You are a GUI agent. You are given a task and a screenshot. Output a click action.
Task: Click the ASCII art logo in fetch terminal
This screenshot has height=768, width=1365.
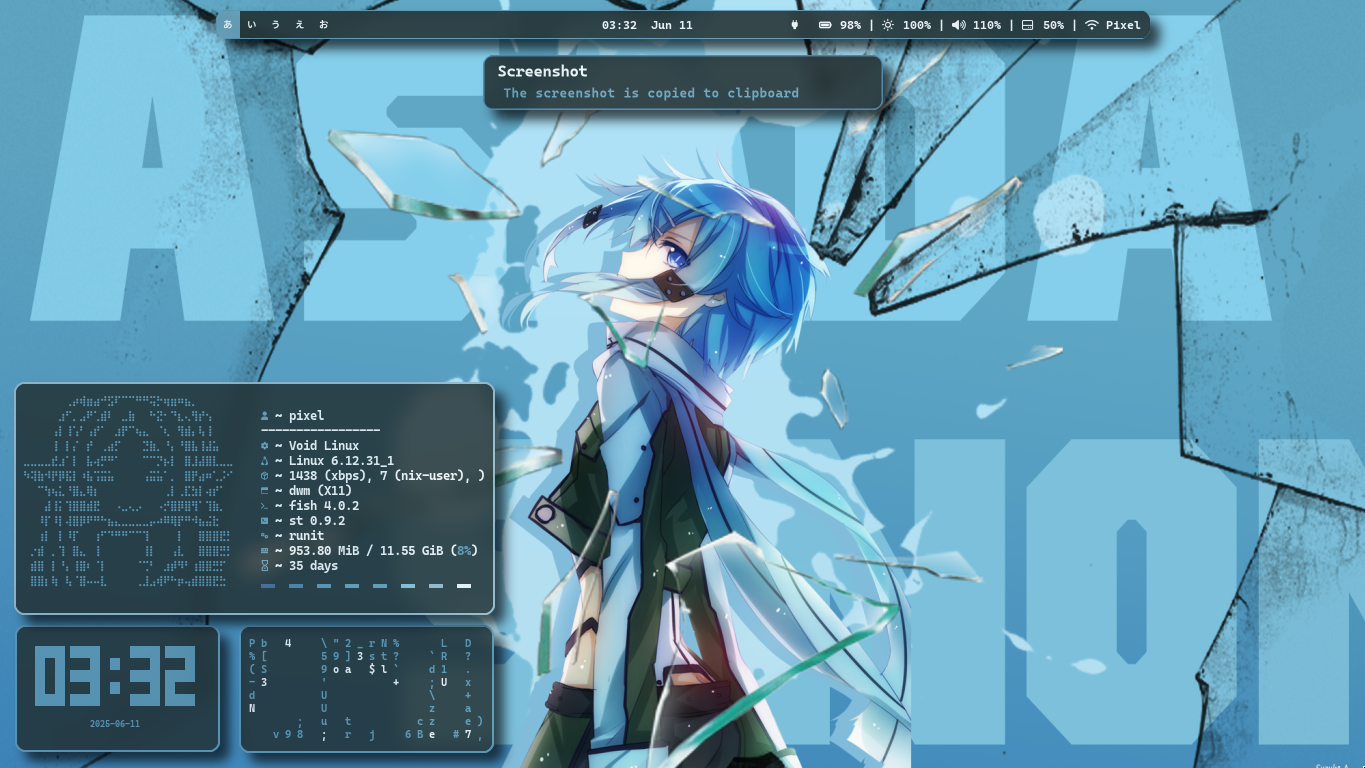(x=128, y=490)
